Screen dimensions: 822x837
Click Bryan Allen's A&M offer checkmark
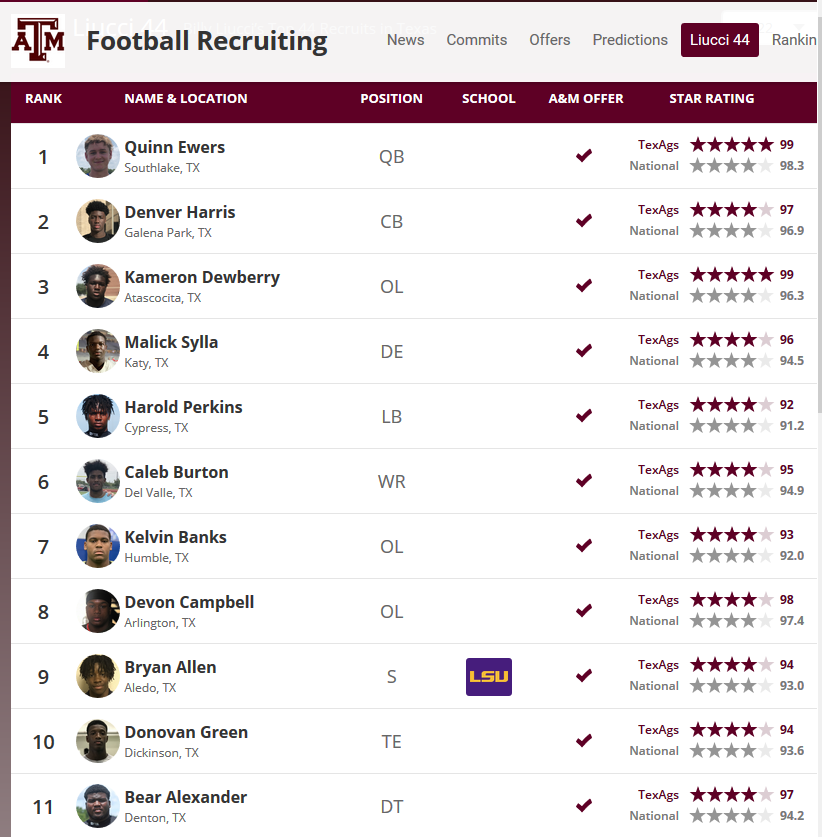pos(584,676)
